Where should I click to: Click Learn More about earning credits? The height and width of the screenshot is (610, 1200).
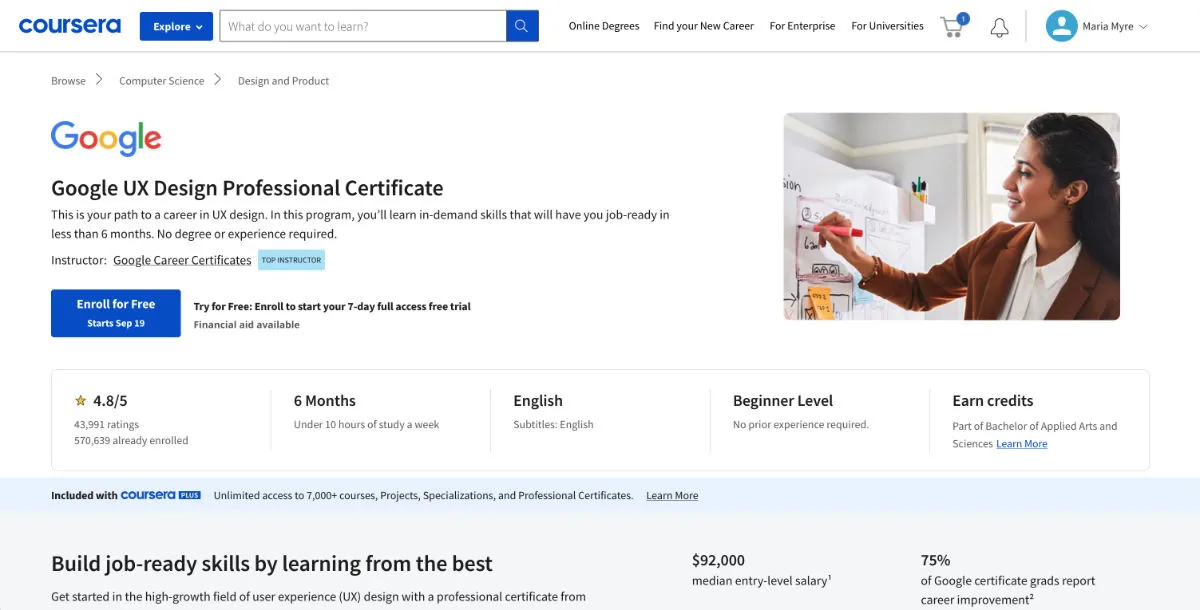[x=1021, y=443]
